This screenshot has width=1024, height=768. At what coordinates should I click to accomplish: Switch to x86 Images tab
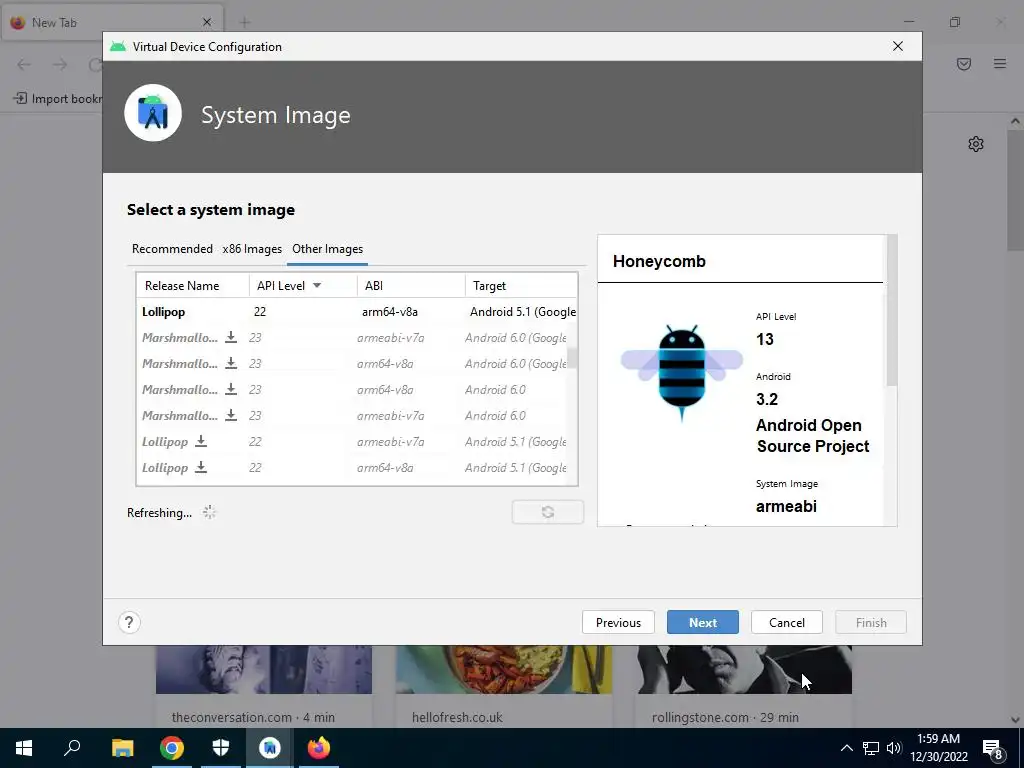[252, 249]
